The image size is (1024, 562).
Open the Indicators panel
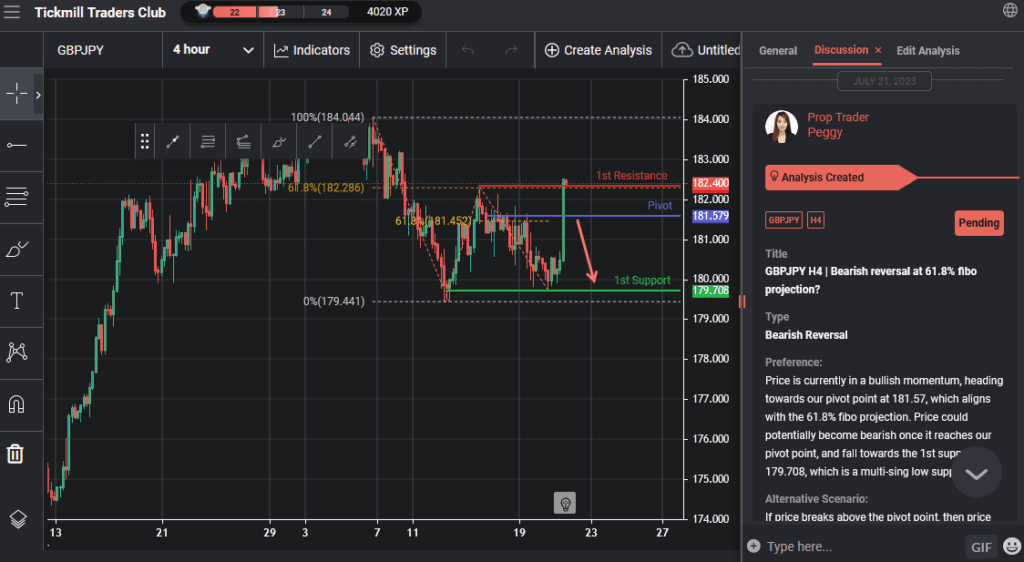(312, 50)
